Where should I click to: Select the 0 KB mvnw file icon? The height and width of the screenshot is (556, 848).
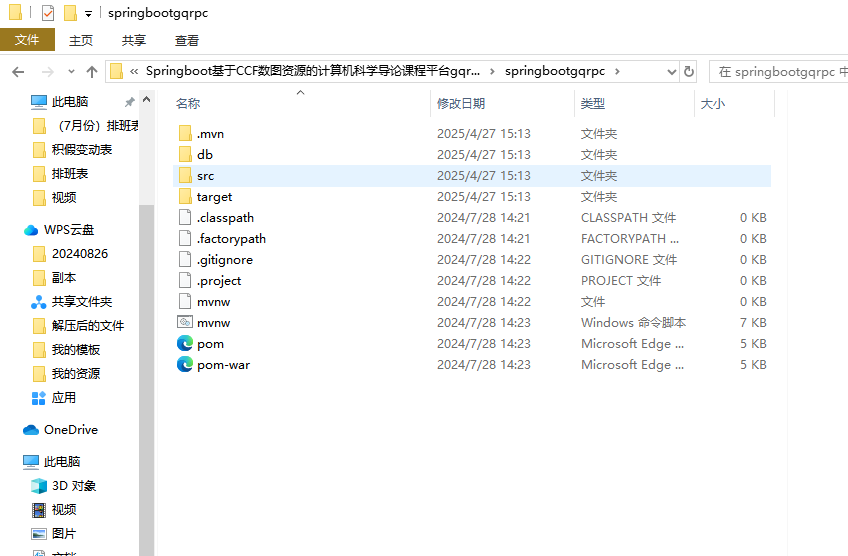coord(185,301)
